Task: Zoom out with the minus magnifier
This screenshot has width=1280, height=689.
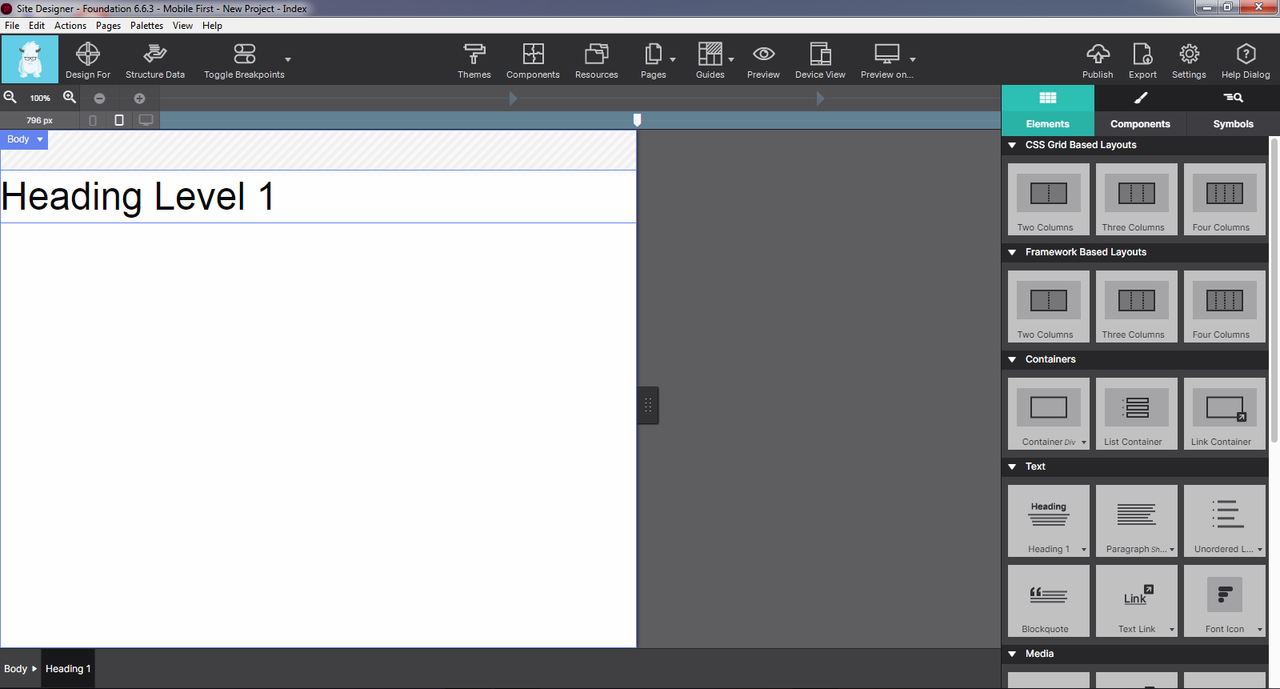Action: tap(10, 98)
